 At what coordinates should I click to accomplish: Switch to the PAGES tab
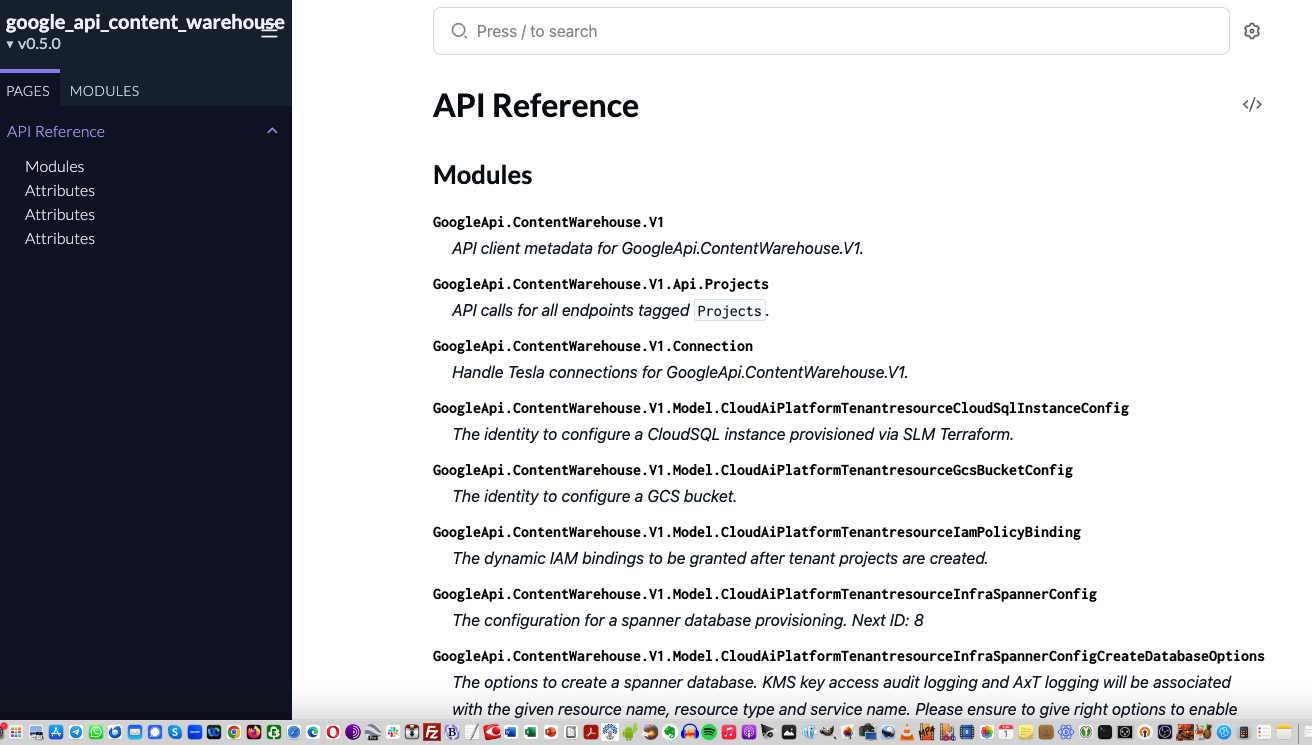click(28, 90)
